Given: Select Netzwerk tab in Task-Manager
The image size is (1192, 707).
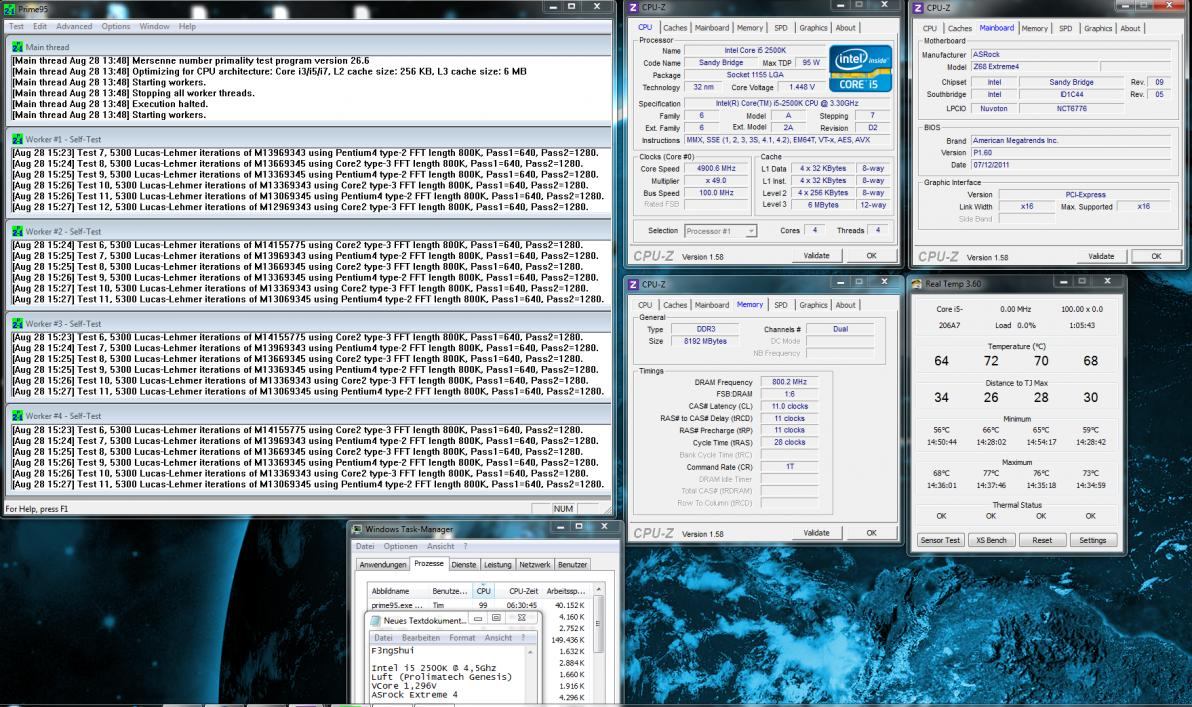Looking at the screenshot, I should click(534, 565).
